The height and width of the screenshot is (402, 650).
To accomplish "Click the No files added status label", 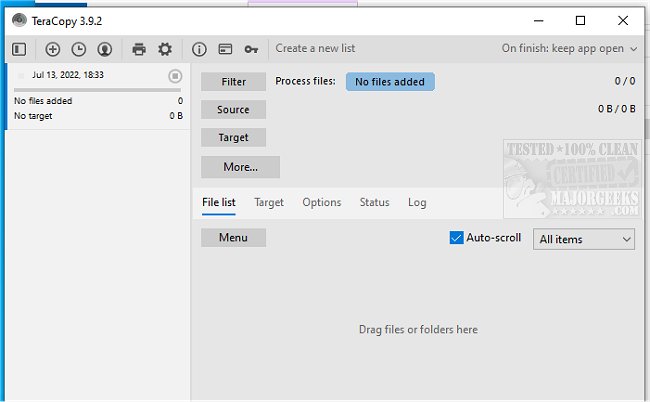I will coord(390,82).
